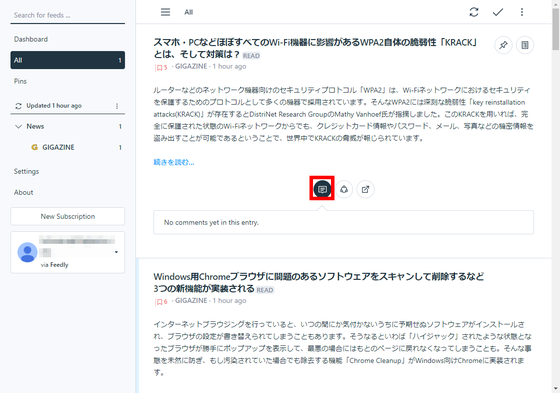Click the 'No comments yet in this entry.' text

[211, 222]
